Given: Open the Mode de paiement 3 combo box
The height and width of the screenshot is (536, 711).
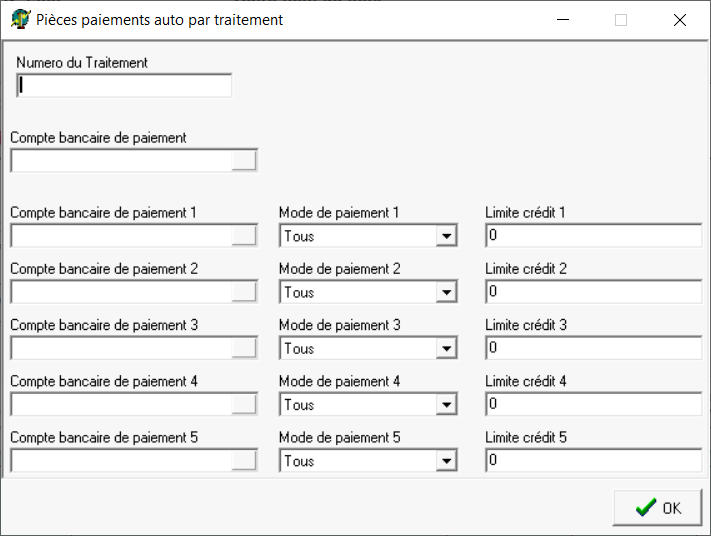Looking at the screenshot, I should point(446,349).
